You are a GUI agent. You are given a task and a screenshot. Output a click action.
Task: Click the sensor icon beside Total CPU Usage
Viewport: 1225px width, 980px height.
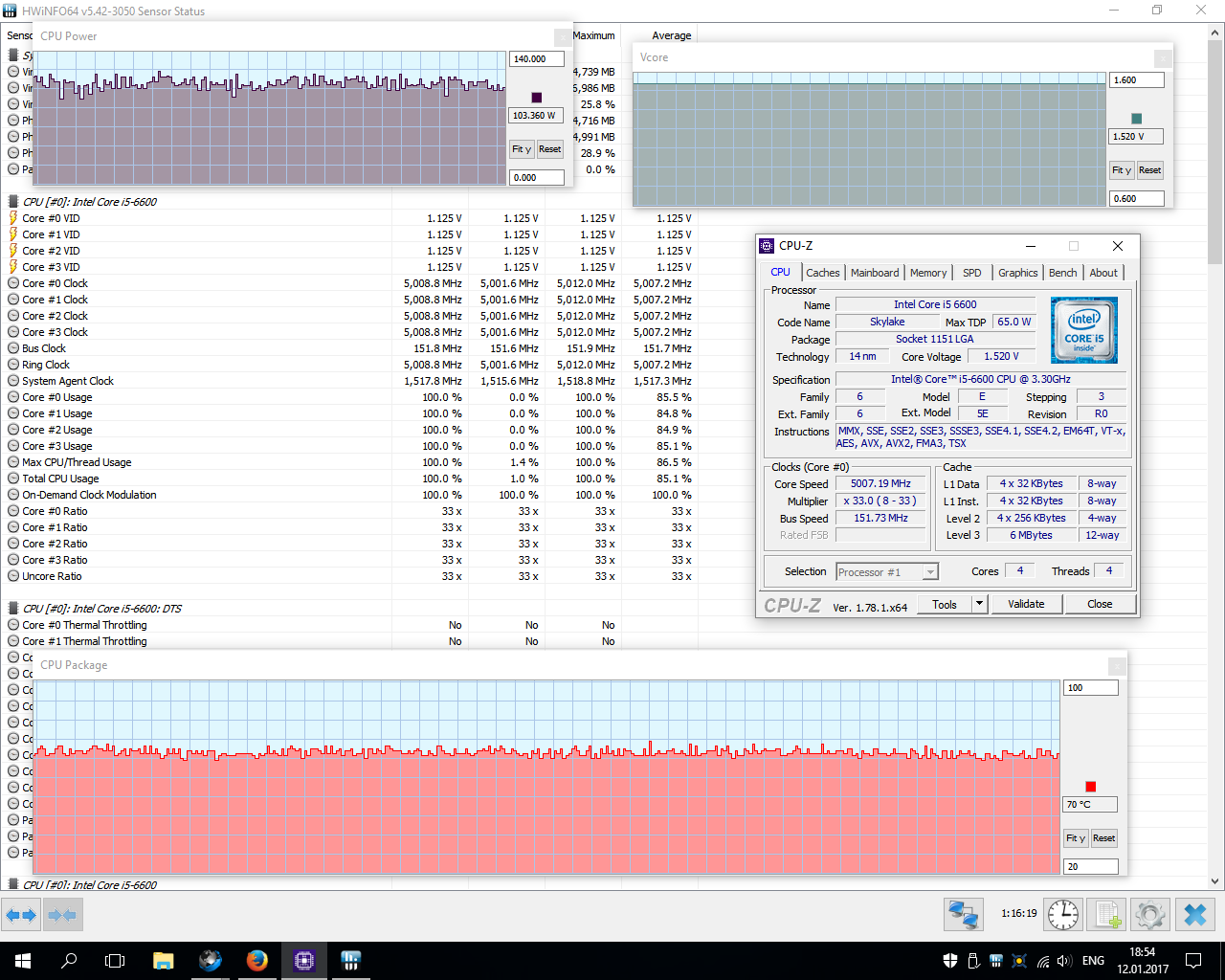coord(13,479)
